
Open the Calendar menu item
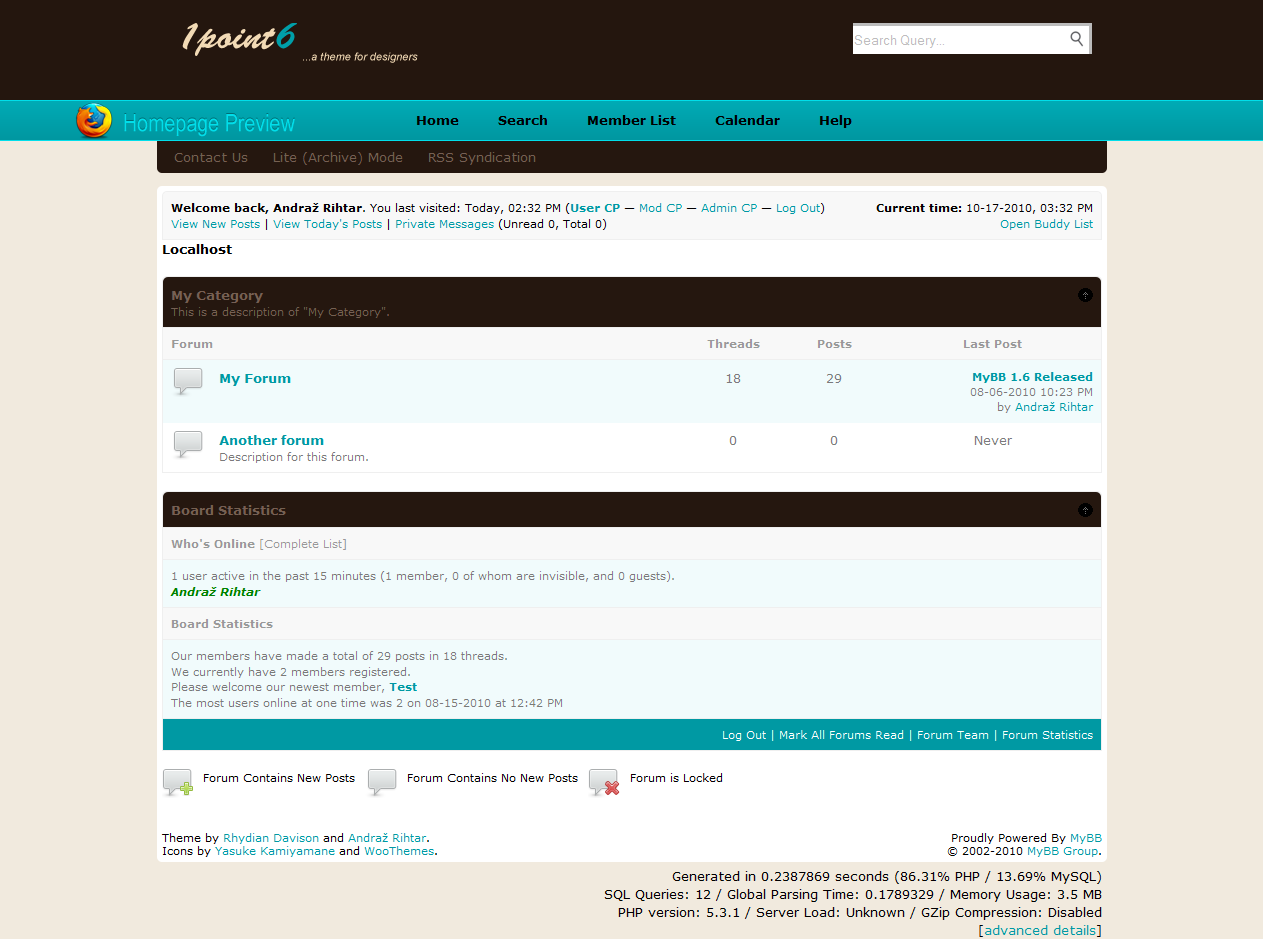(x=747, y=120)
